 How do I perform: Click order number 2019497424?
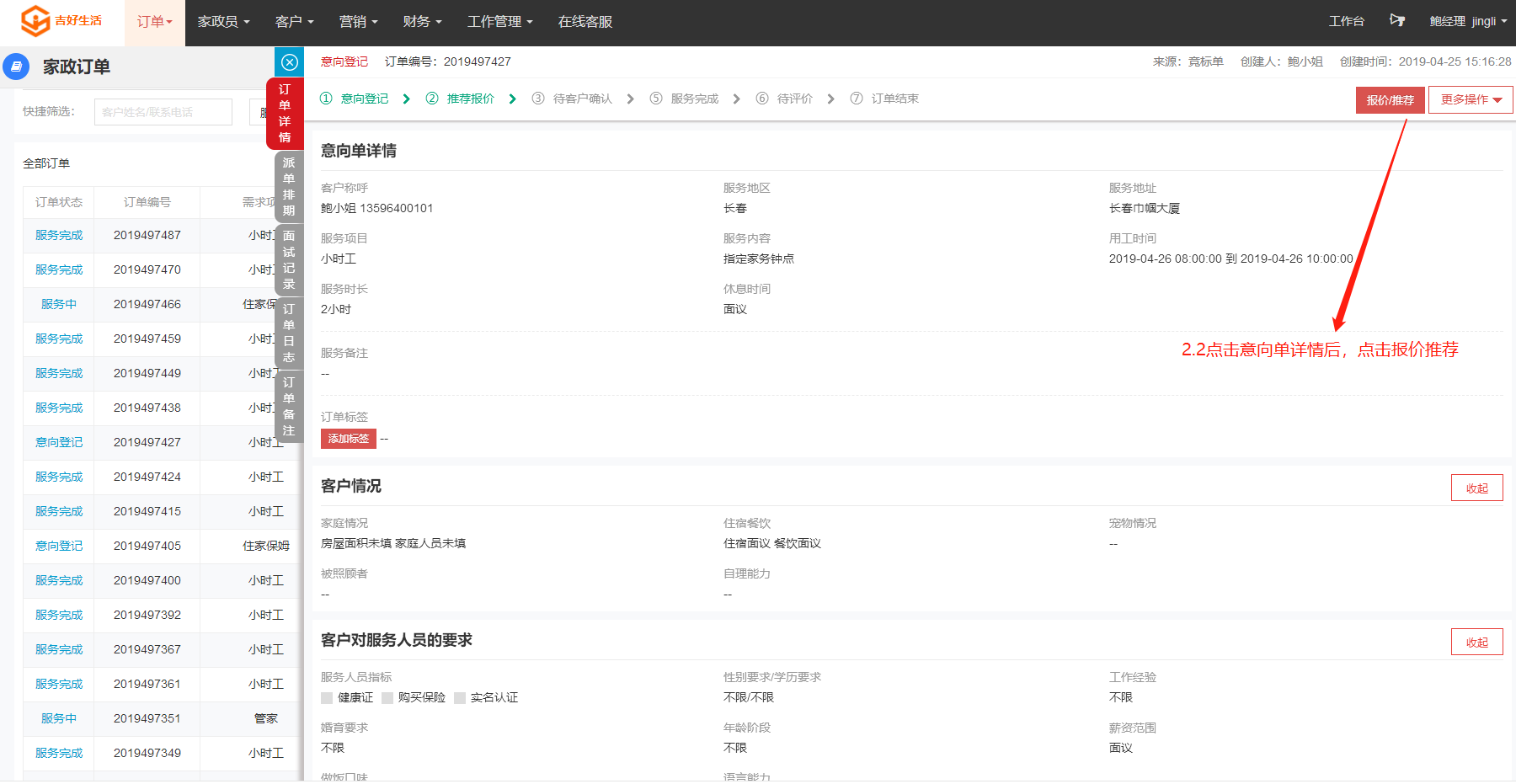pos(147,477)
